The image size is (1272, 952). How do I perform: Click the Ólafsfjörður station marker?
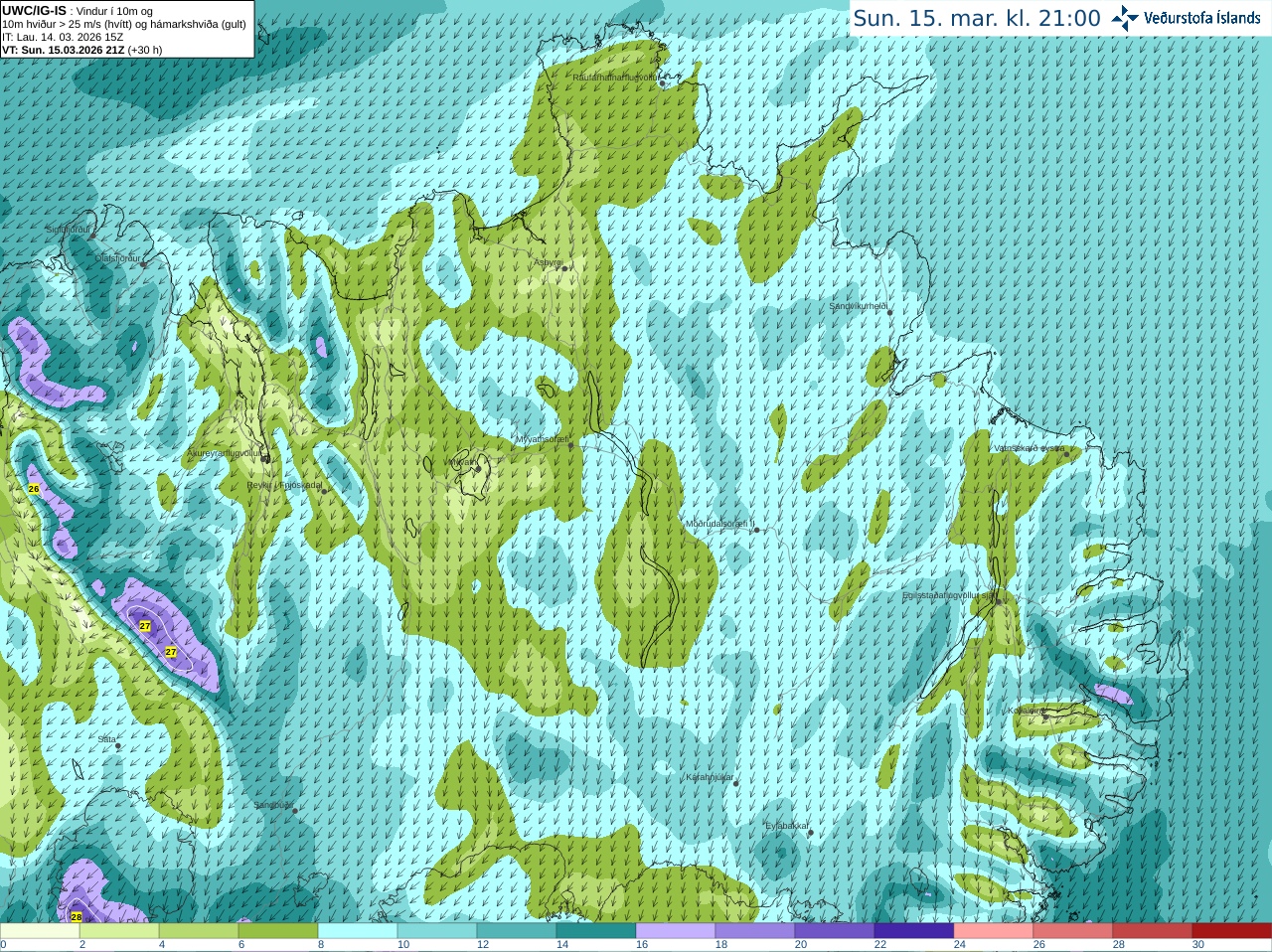pos(142,264)
